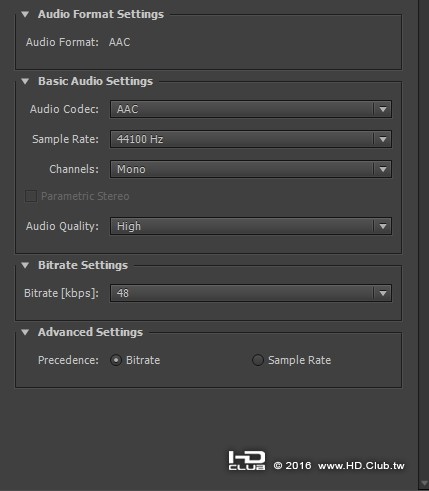Click the Basic Audio Settings heading

tap(95, 81)
